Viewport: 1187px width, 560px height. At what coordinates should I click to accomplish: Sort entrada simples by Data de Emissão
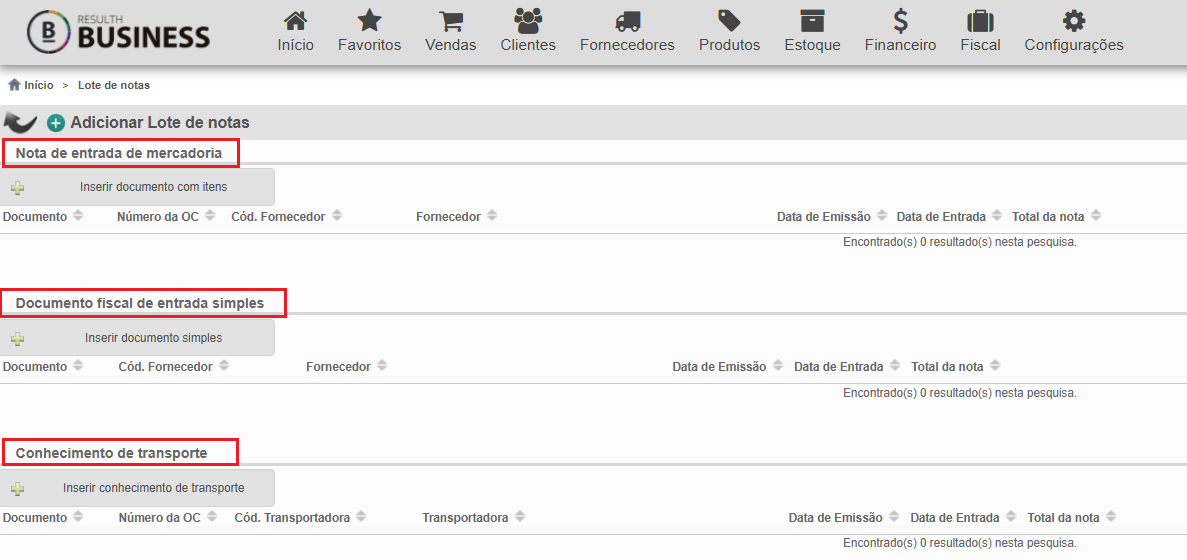point(727,366)
